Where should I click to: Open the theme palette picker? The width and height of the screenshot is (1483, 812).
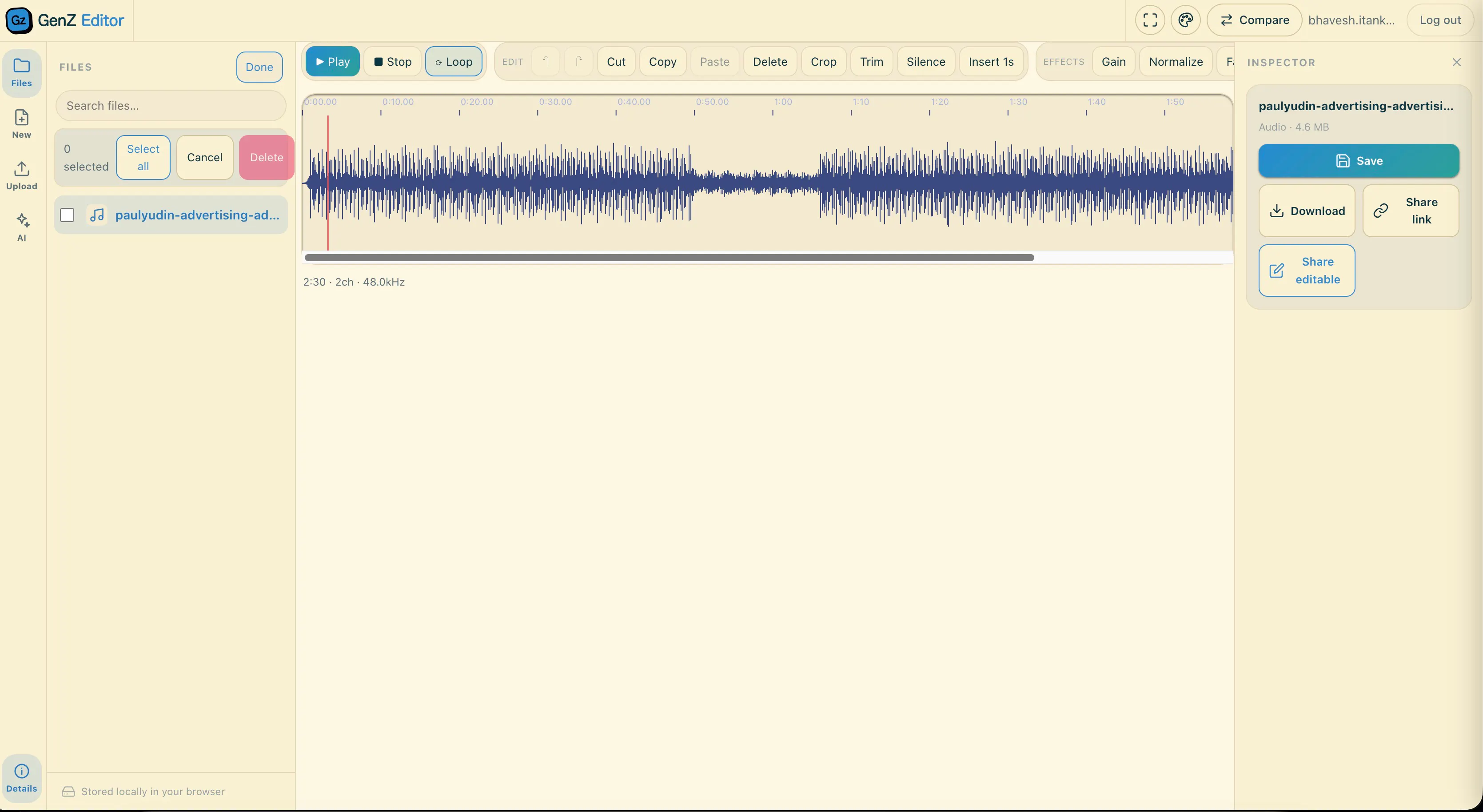pos(1185,20)
